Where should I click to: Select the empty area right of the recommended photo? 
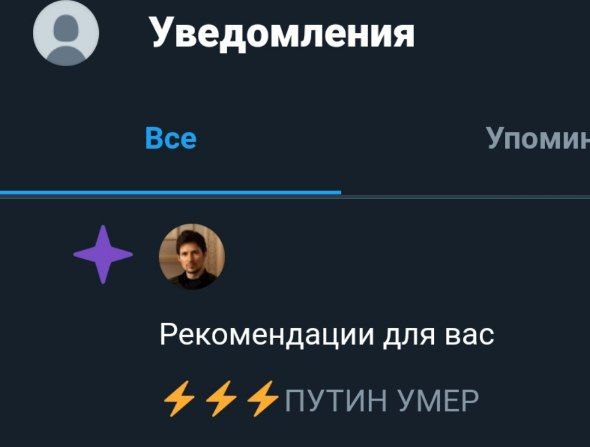pos(406,257)
